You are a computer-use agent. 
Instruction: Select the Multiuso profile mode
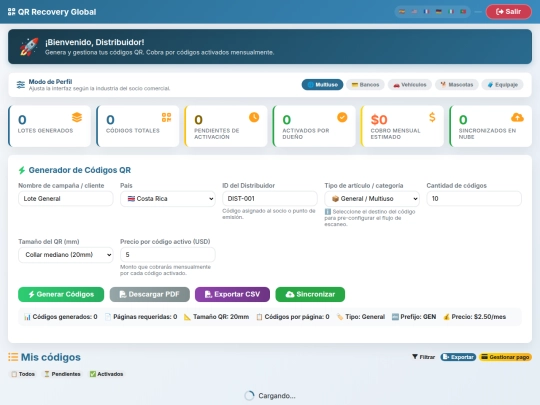click(322, 85)
